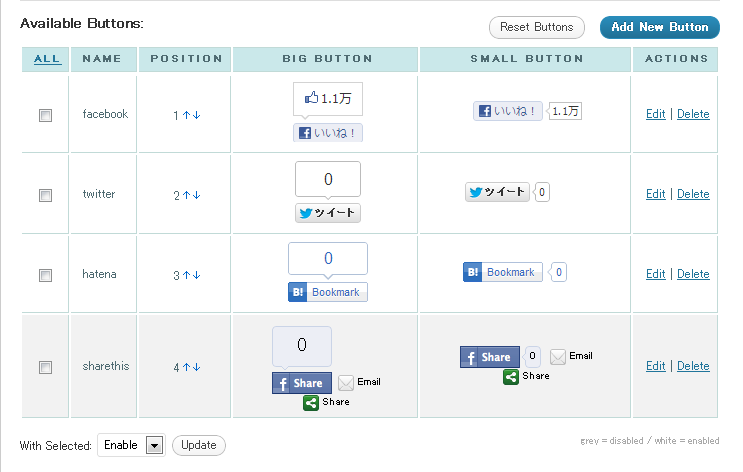The height and width of the screenshot is (472, 743).
Task: Move hatena position down with arrow
Action: click(x=197, y=275)
